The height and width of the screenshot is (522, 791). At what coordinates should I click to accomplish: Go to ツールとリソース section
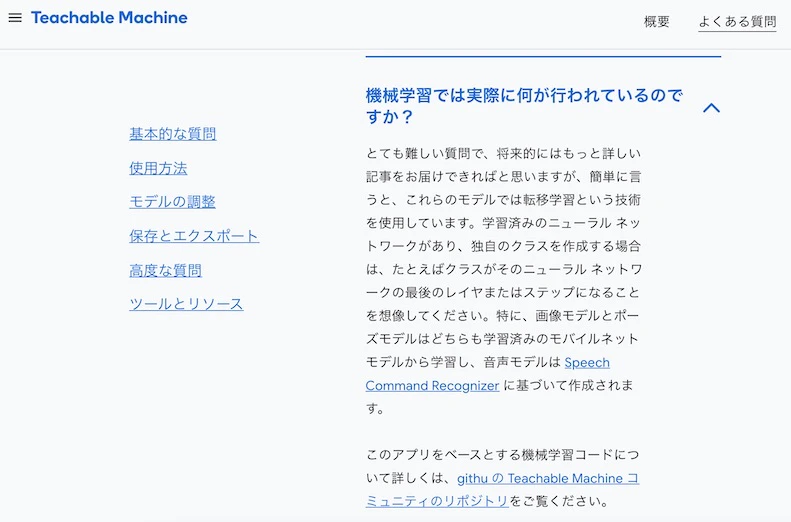coord(186,304)
